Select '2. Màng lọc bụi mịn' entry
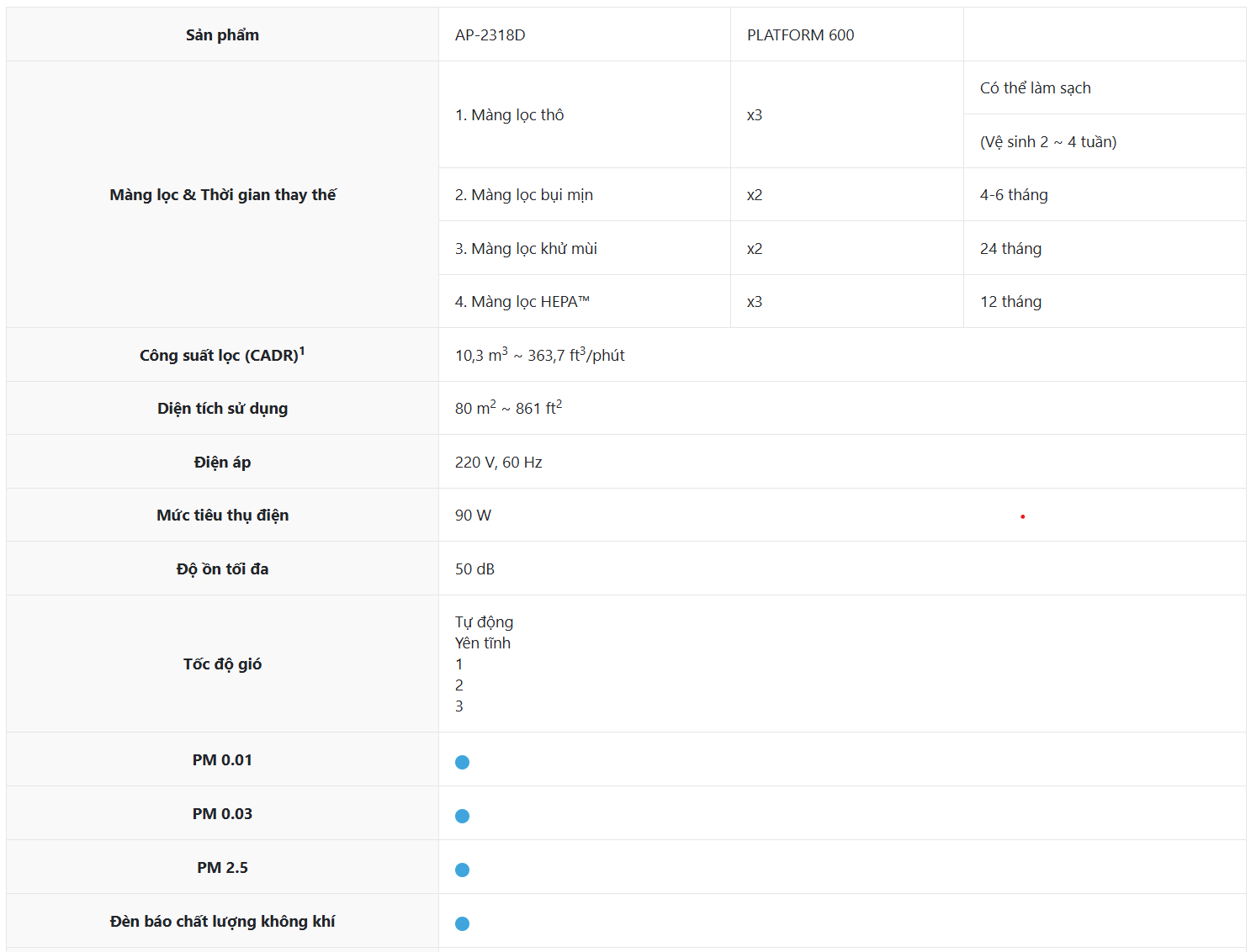The image size is (1251, 952). (523, 195)
